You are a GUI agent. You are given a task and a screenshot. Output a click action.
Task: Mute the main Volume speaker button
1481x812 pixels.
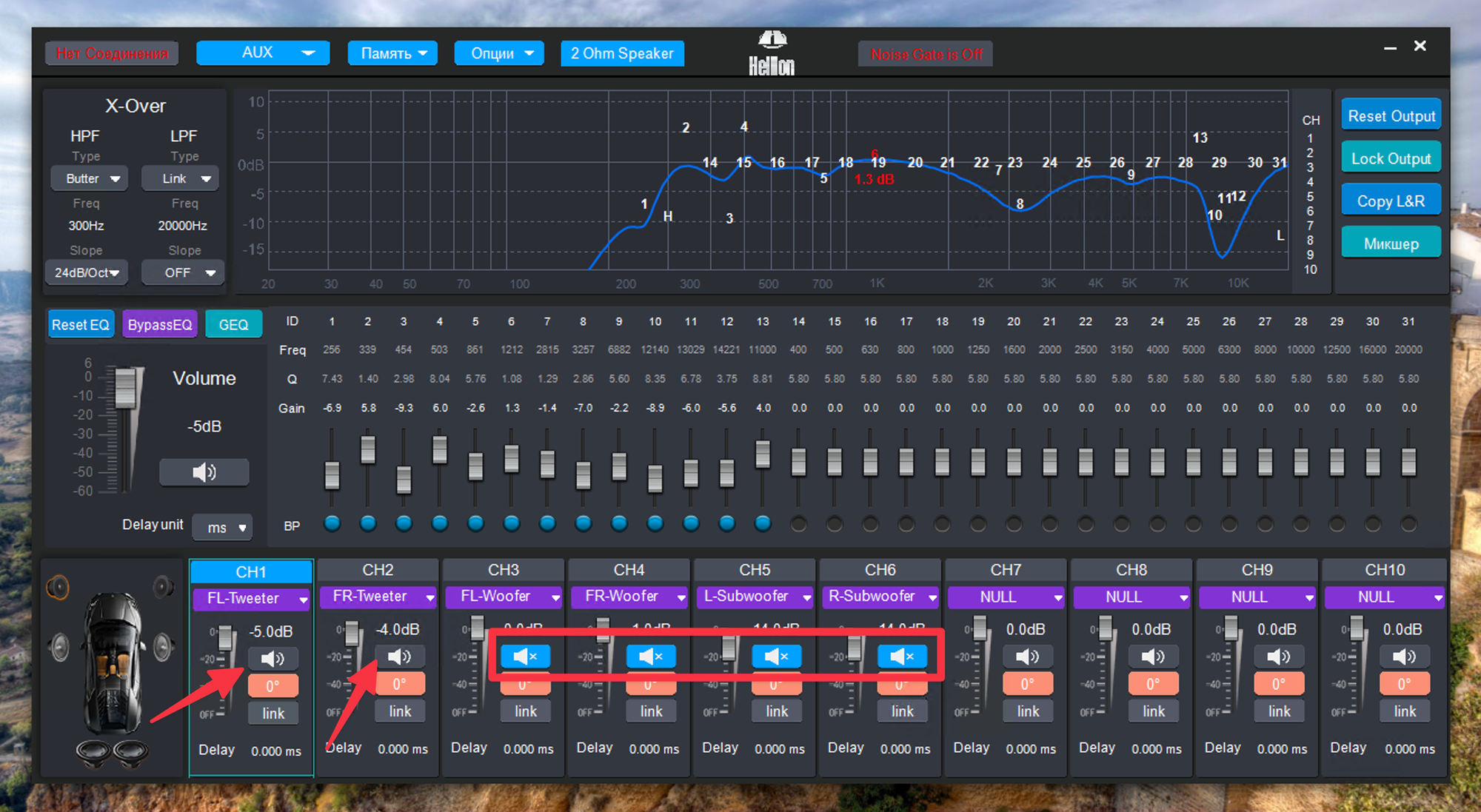(x=204, y=472)
